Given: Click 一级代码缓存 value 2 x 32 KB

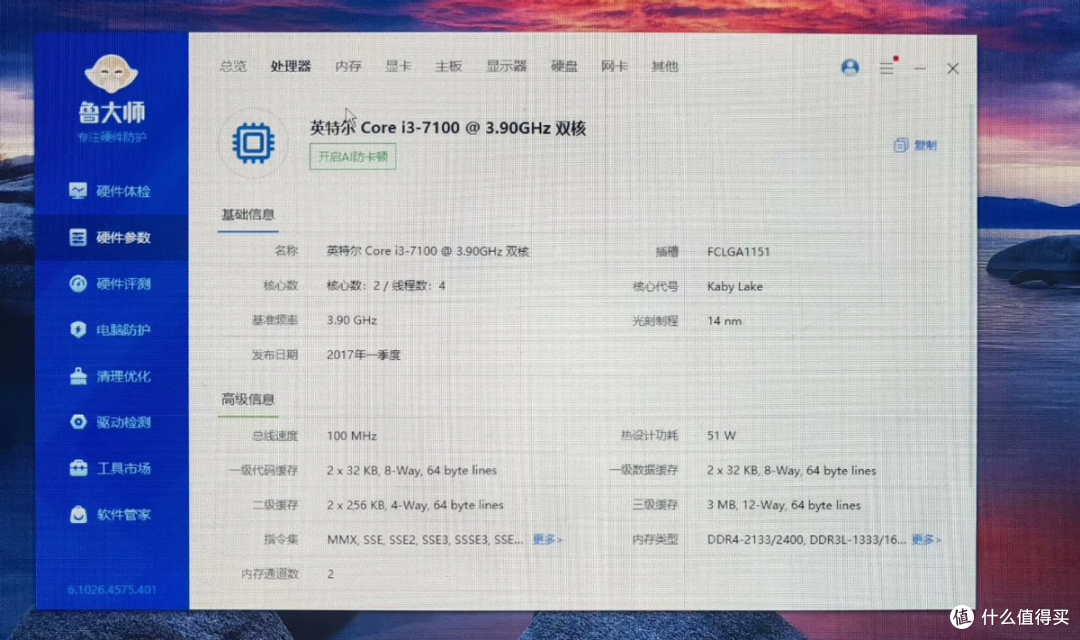Looking at the screenshot, I should [x=412, y=471].
